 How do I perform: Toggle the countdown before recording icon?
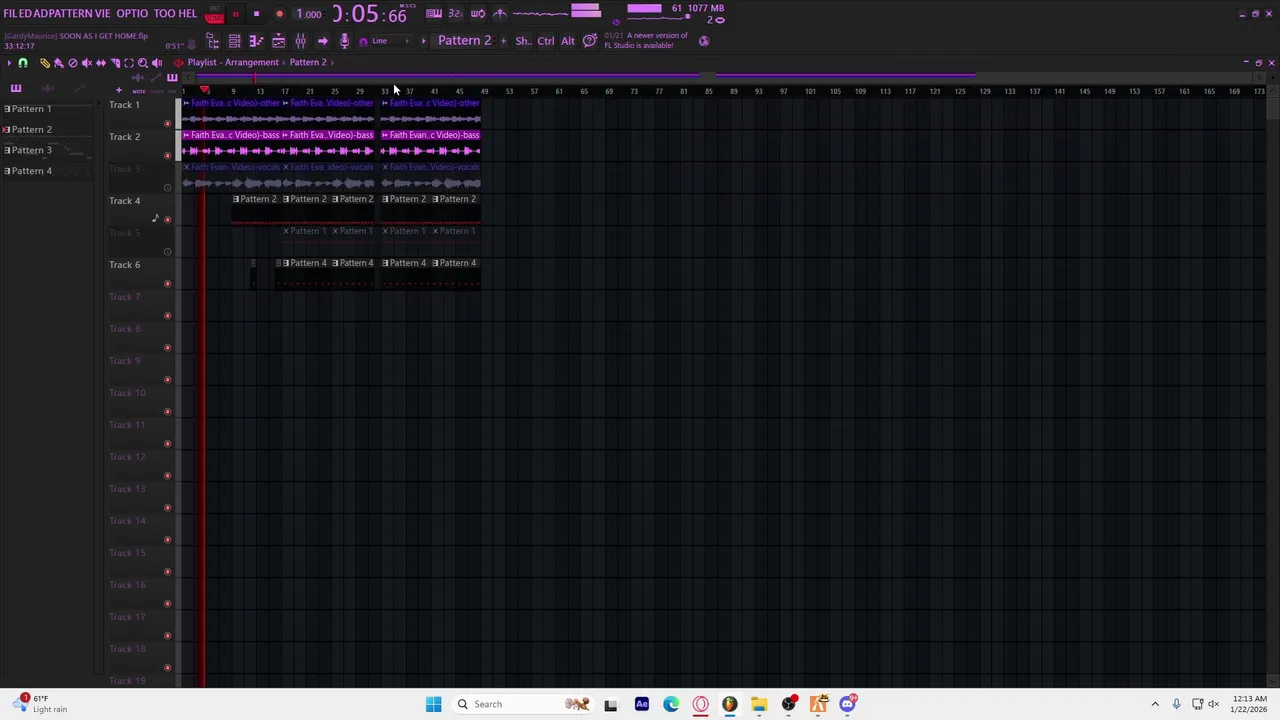click(455, 14)
